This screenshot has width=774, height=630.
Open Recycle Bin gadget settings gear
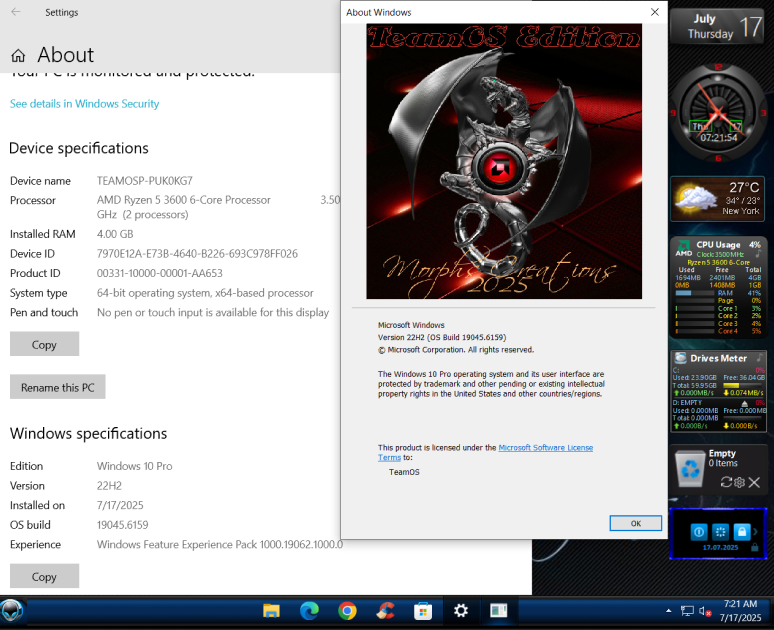[739, 482]
